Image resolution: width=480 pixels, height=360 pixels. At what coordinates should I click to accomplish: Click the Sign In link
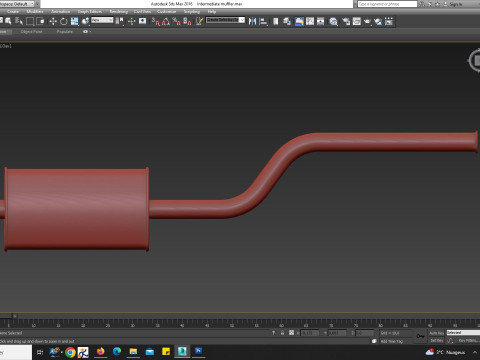[x=456, y=4]
